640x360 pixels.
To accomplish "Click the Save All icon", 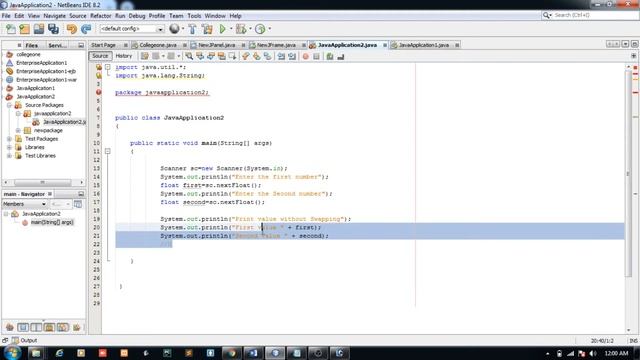I will point(53,29).
